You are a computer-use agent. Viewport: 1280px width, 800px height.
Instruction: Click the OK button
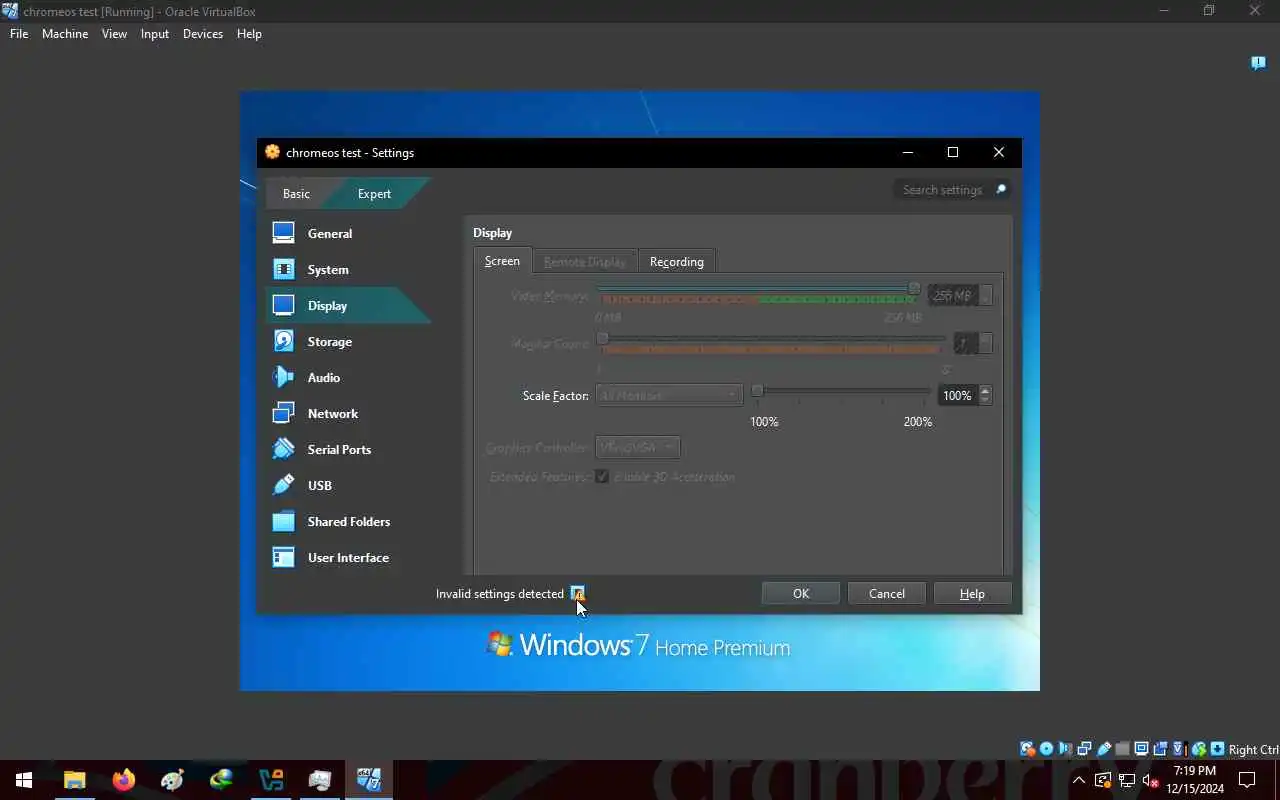tap(801, 593)
